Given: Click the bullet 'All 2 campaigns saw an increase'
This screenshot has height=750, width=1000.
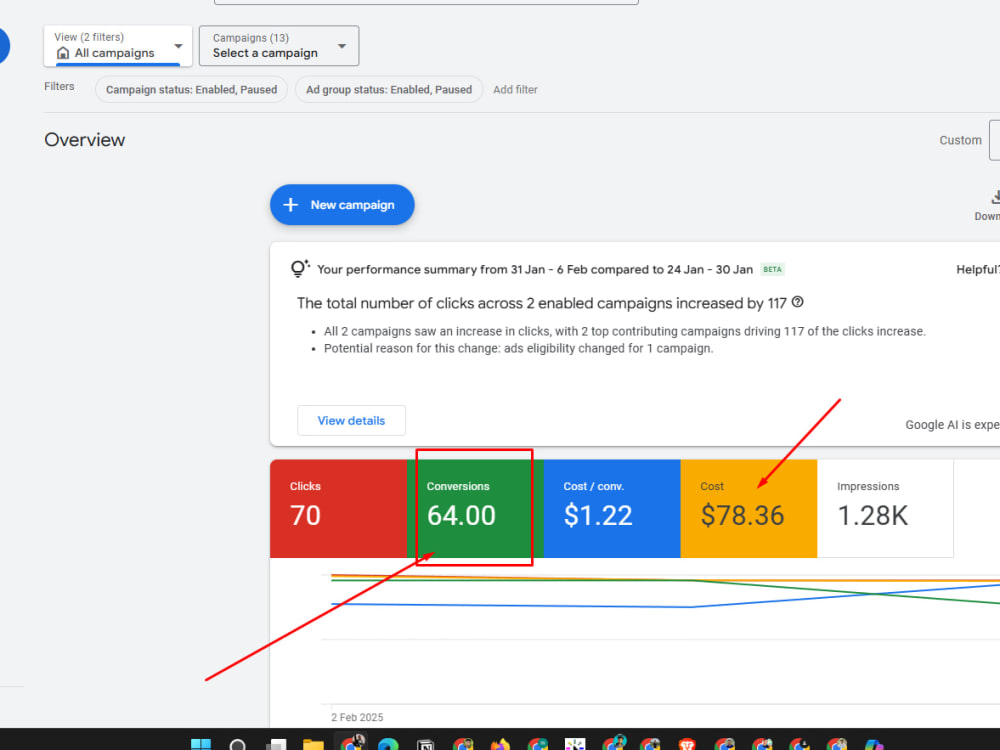Looking at the screenshot, I should 624,331.
